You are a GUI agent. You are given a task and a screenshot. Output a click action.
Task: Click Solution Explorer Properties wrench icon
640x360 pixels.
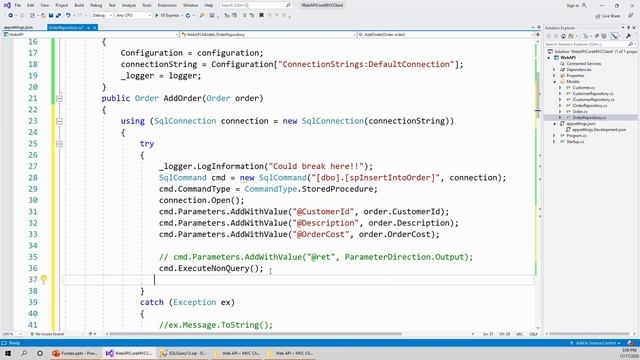click(628, 36)
